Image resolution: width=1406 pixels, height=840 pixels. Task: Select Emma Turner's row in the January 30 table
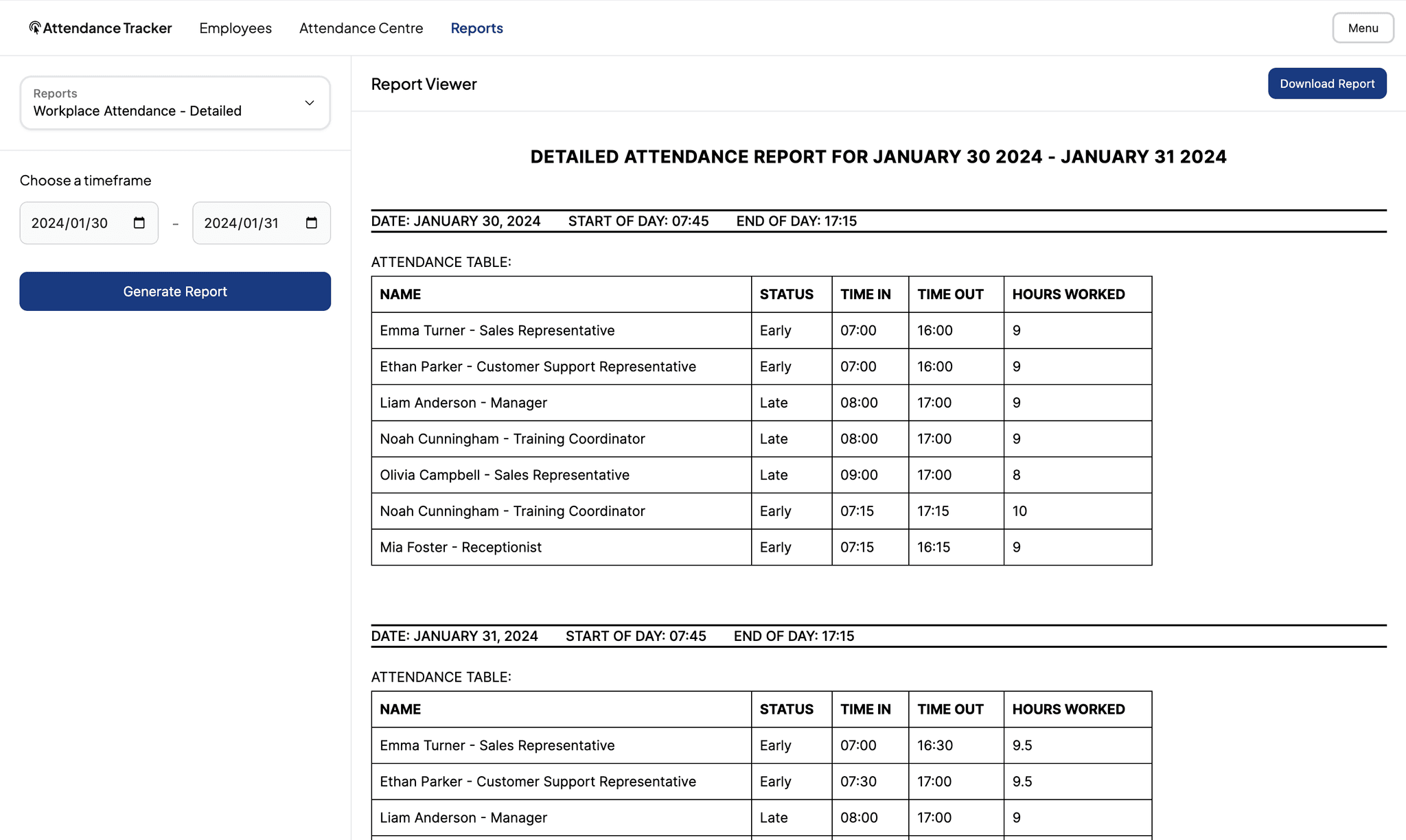497,330
